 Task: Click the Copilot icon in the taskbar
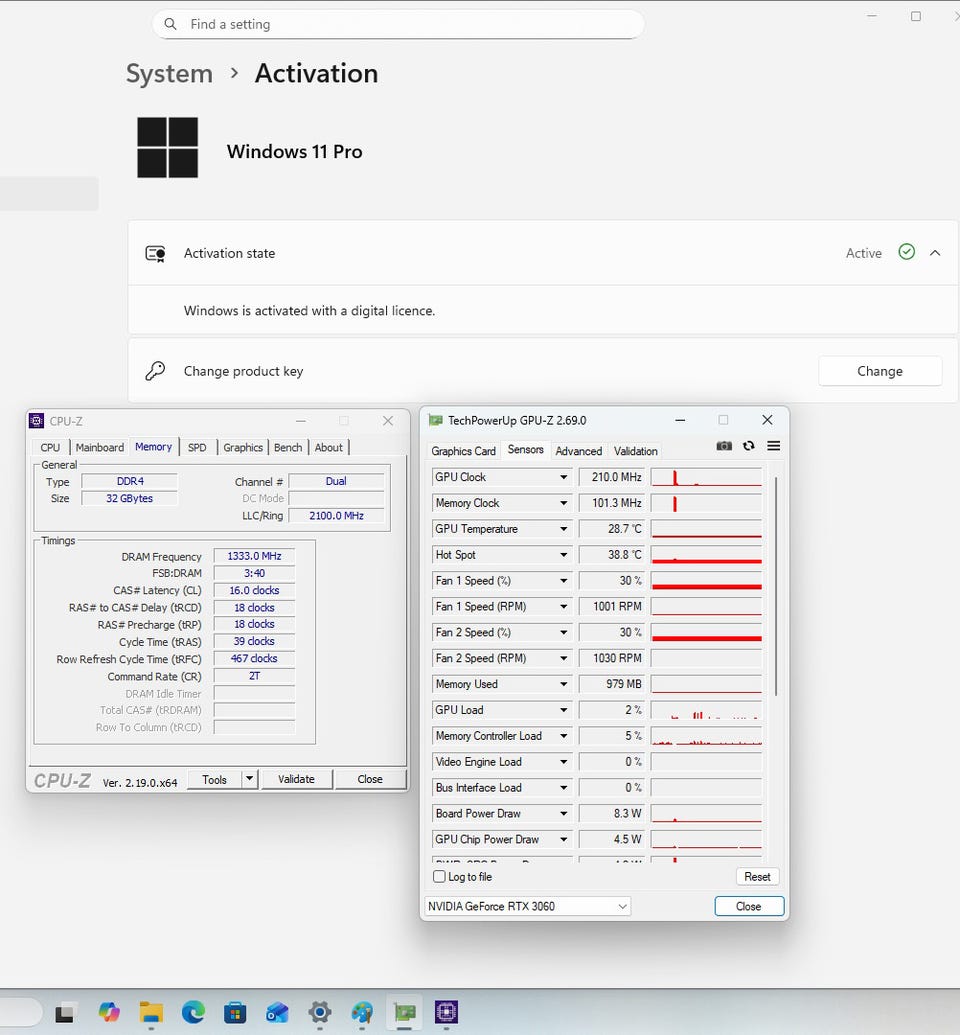(109, 1012)
